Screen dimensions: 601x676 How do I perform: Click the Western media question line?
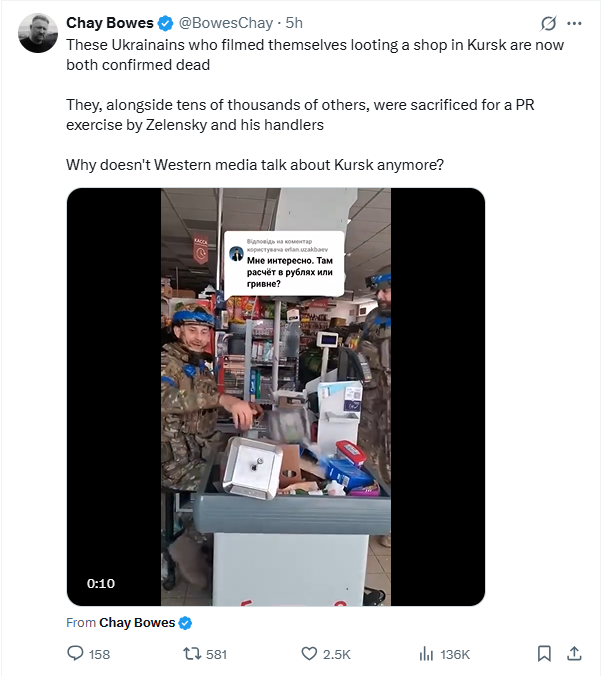(x=257, y=165)
